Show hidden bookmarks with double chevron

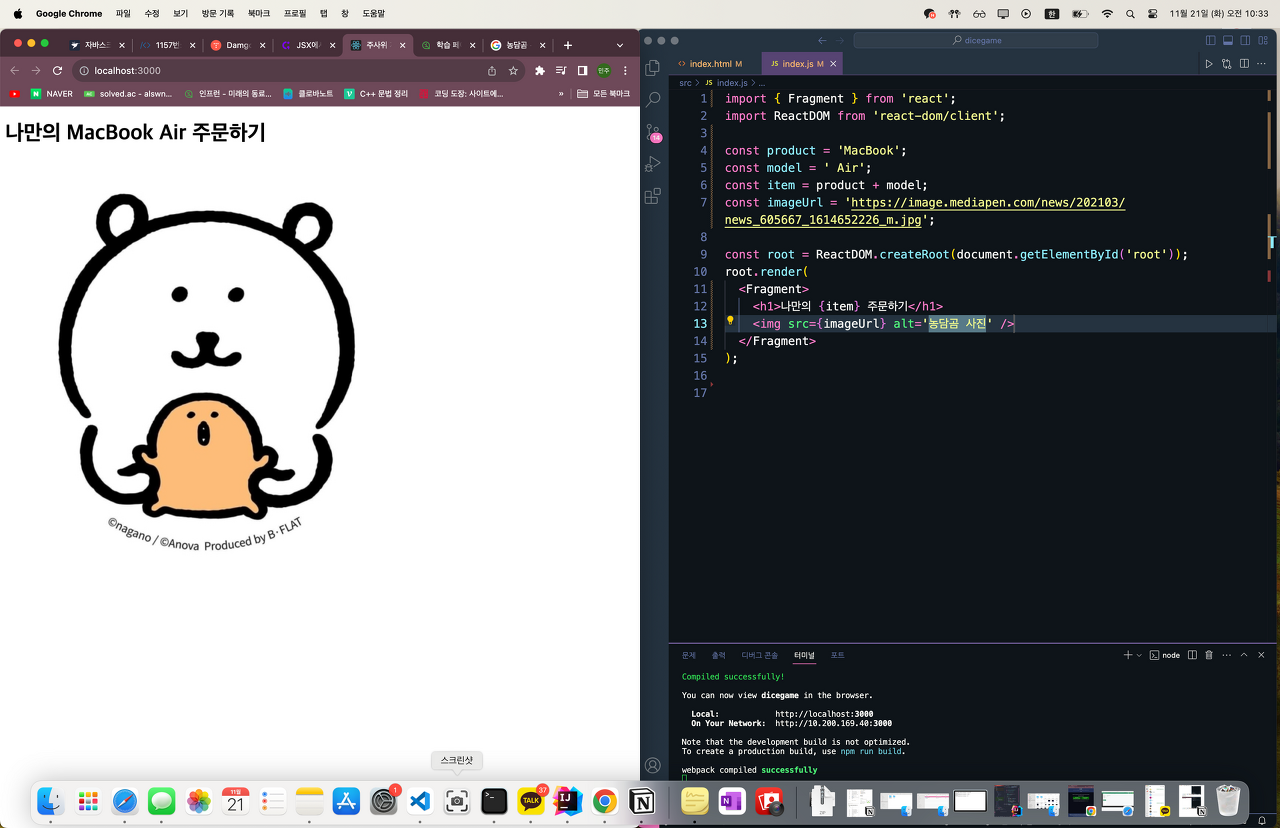coord(561,93)
